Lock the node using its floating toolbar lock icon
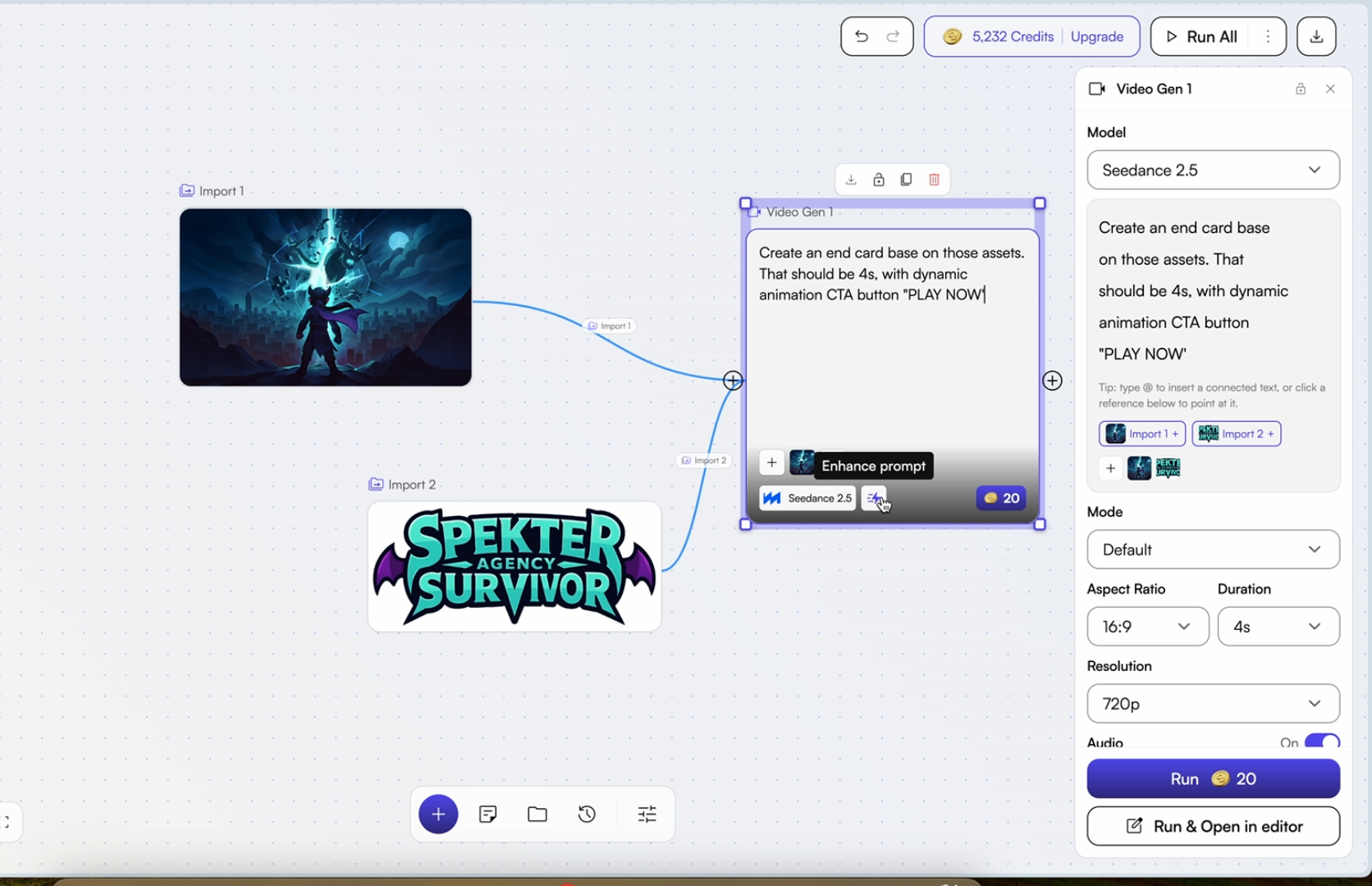Screen dimensions: 1372x886 (x=879, y=180)
